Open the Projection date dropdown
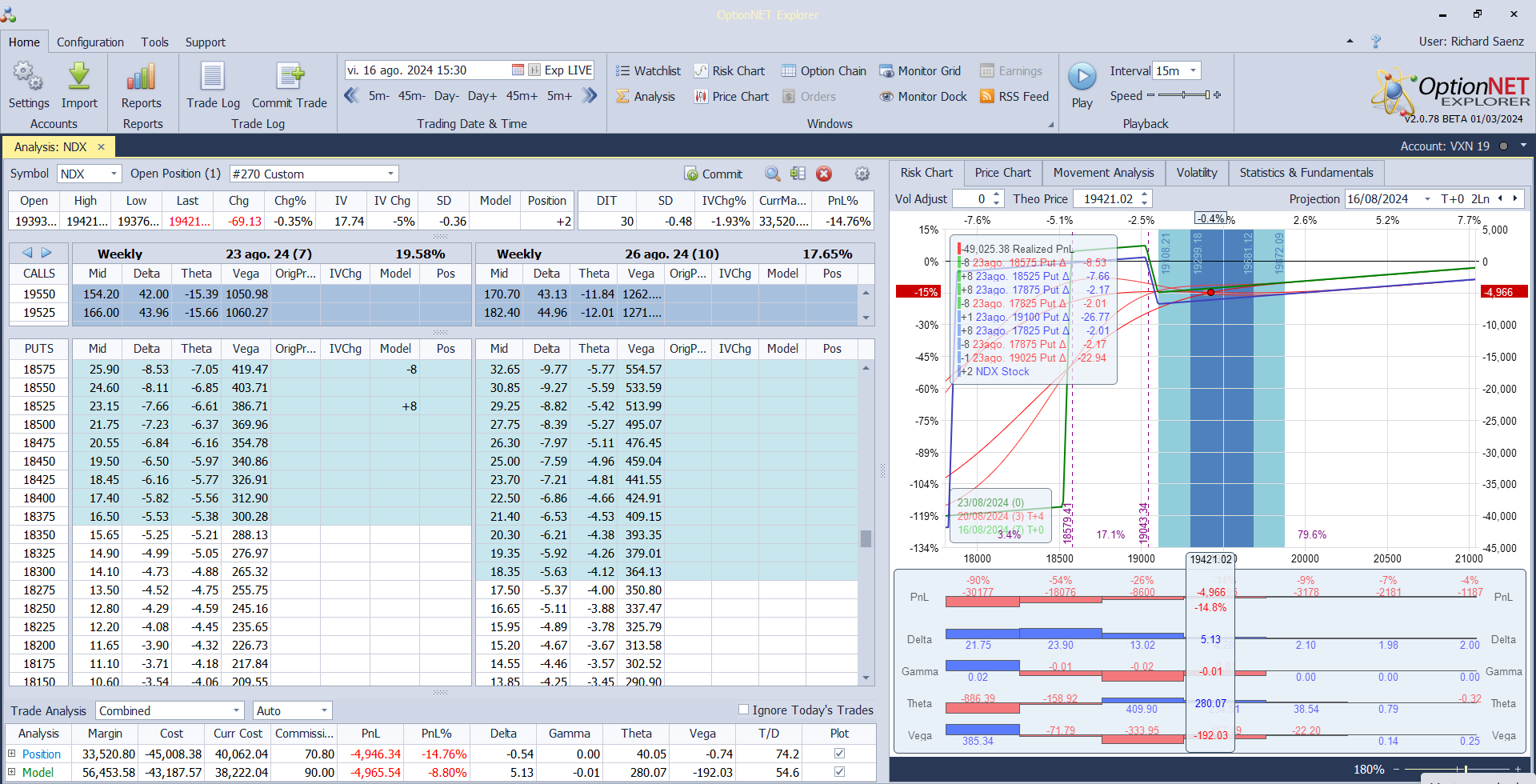The width and height of the screenshot is (1536, 784). click(1427, 198)
